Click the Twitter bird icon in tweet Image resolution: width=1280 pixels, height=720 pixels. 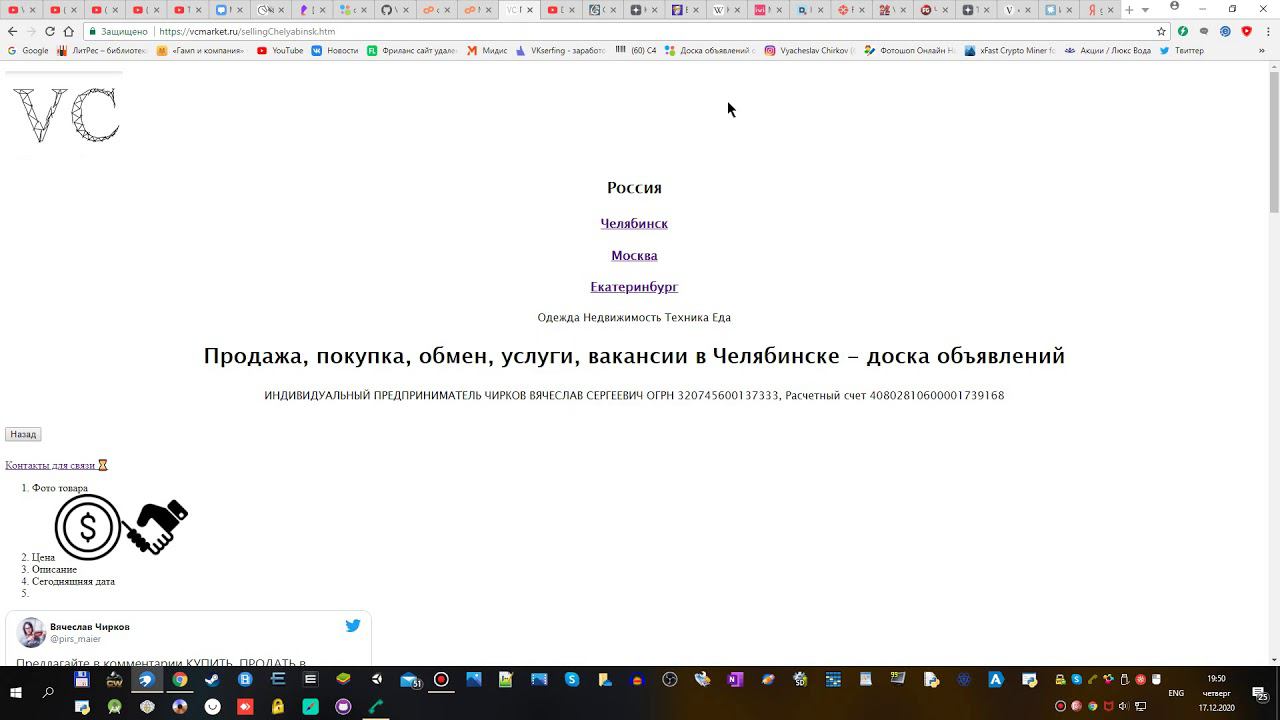(353, 626)
